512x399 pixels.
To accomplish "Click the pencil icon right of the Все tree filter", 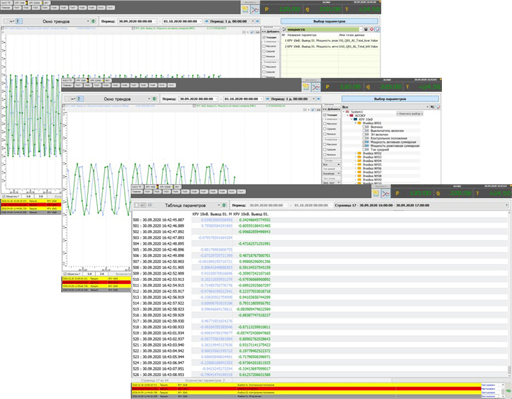I will click(438, 107).
